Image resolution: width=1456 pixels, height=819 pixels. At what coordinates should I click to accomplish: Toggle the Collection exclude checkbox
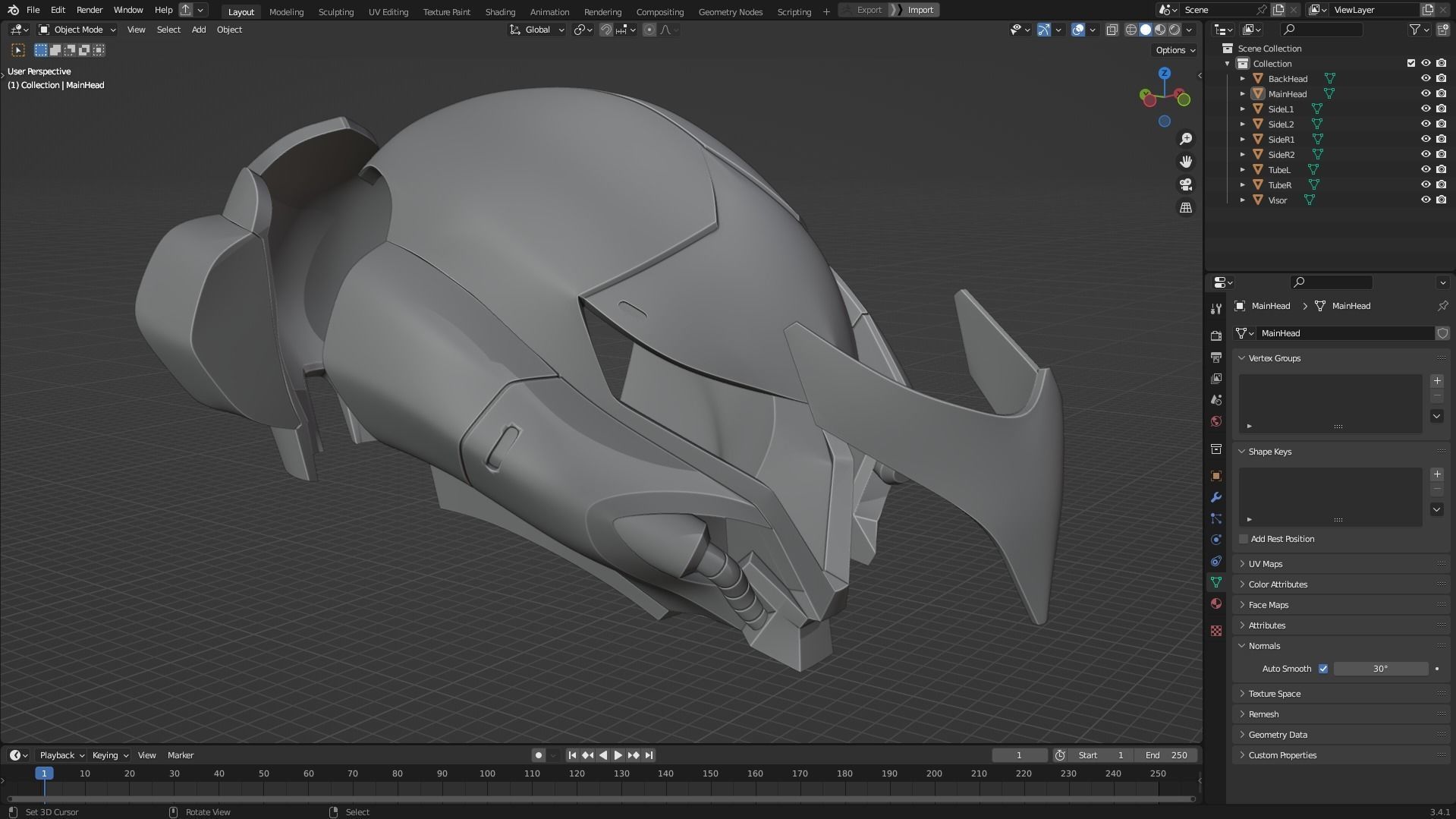[1410, 63]
